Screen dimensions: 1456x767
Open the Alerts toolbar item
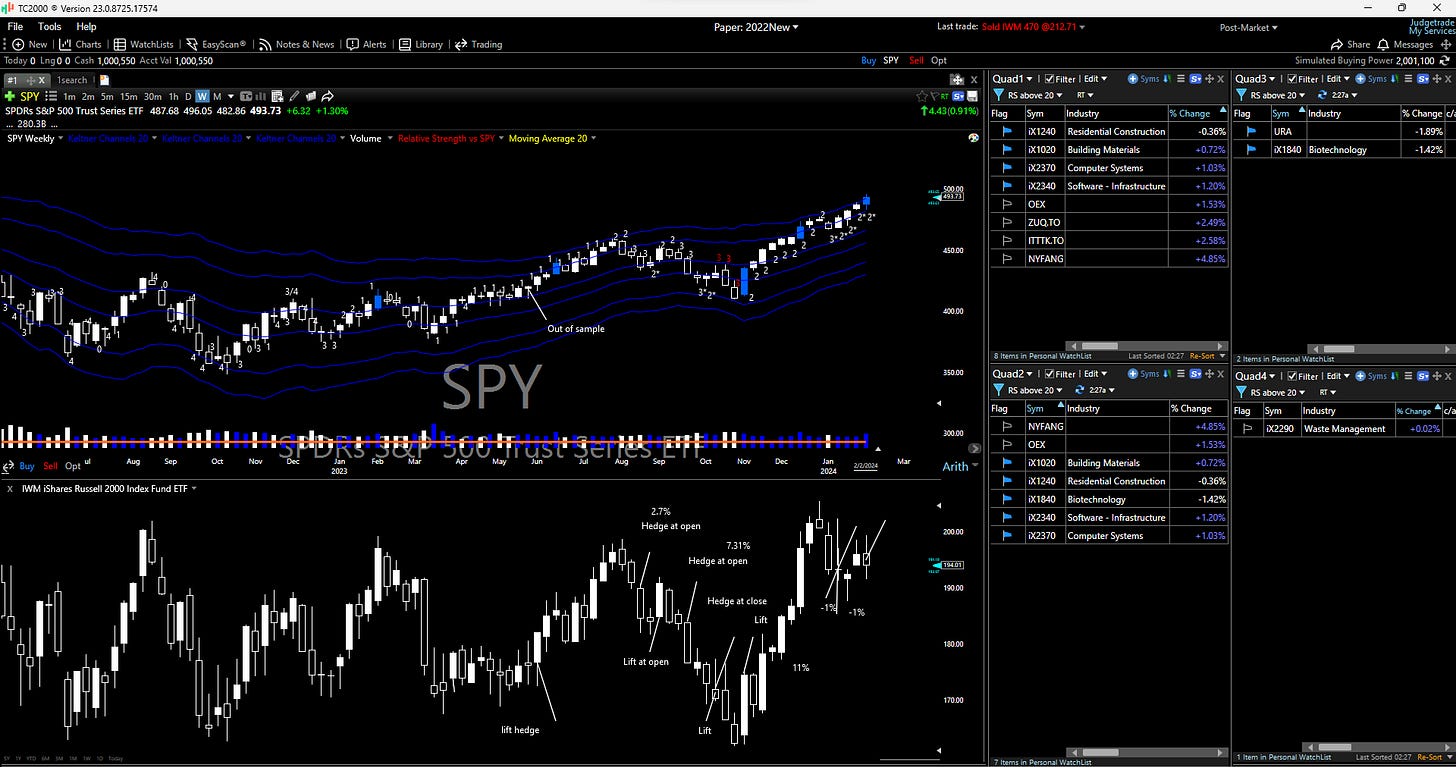[x=366, y=44]
